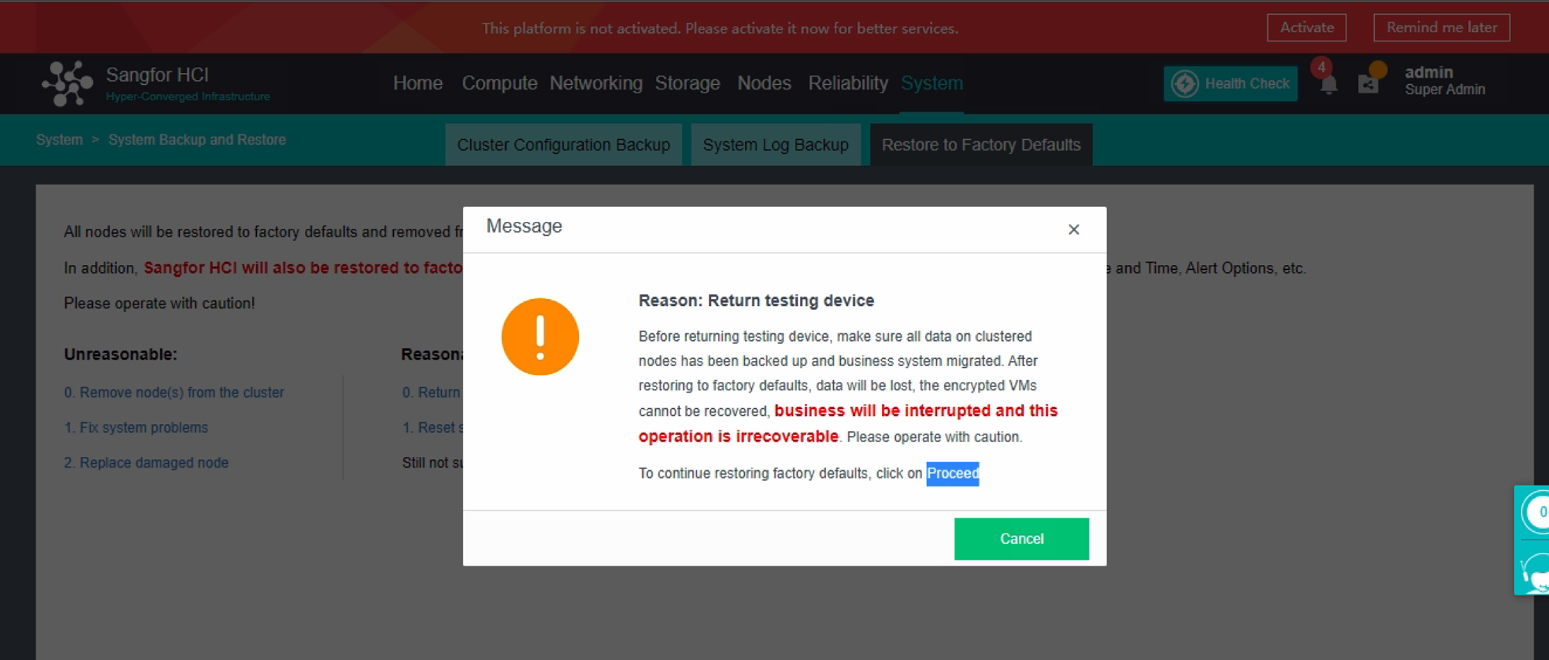The width and height of the screenshot is (1549, 660).
Task: Switch to the System Log Backup tab
Action: tap(776, 144)
